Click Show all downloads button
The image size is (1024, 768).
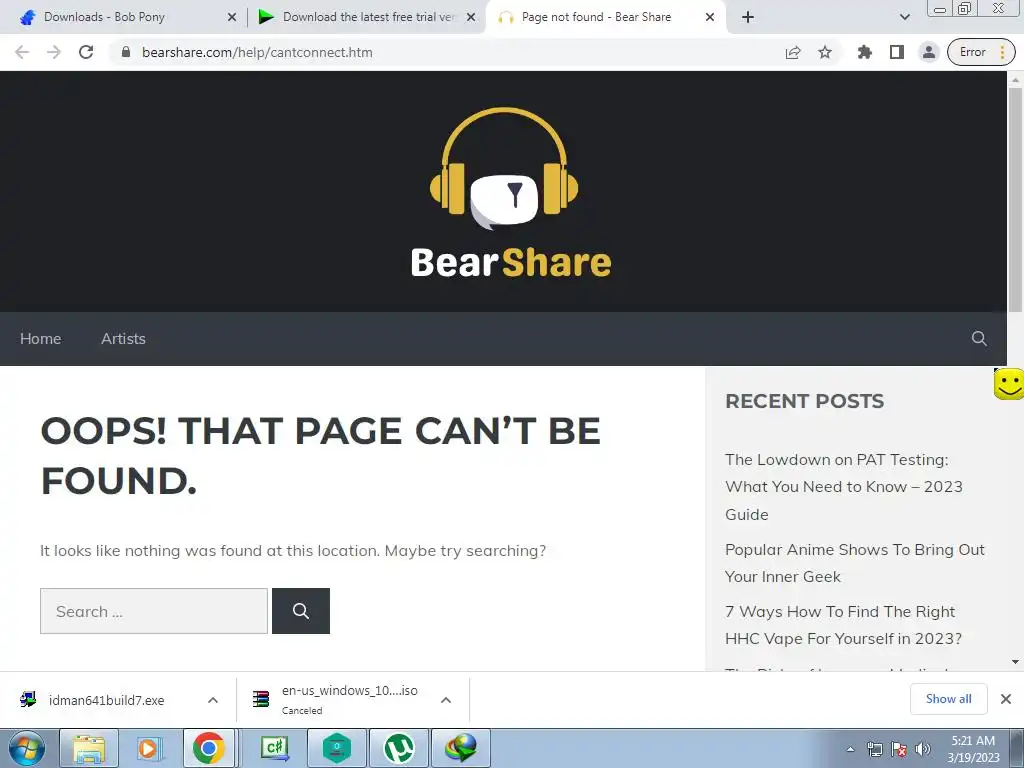pyautogui.click(x=948, y=699)
